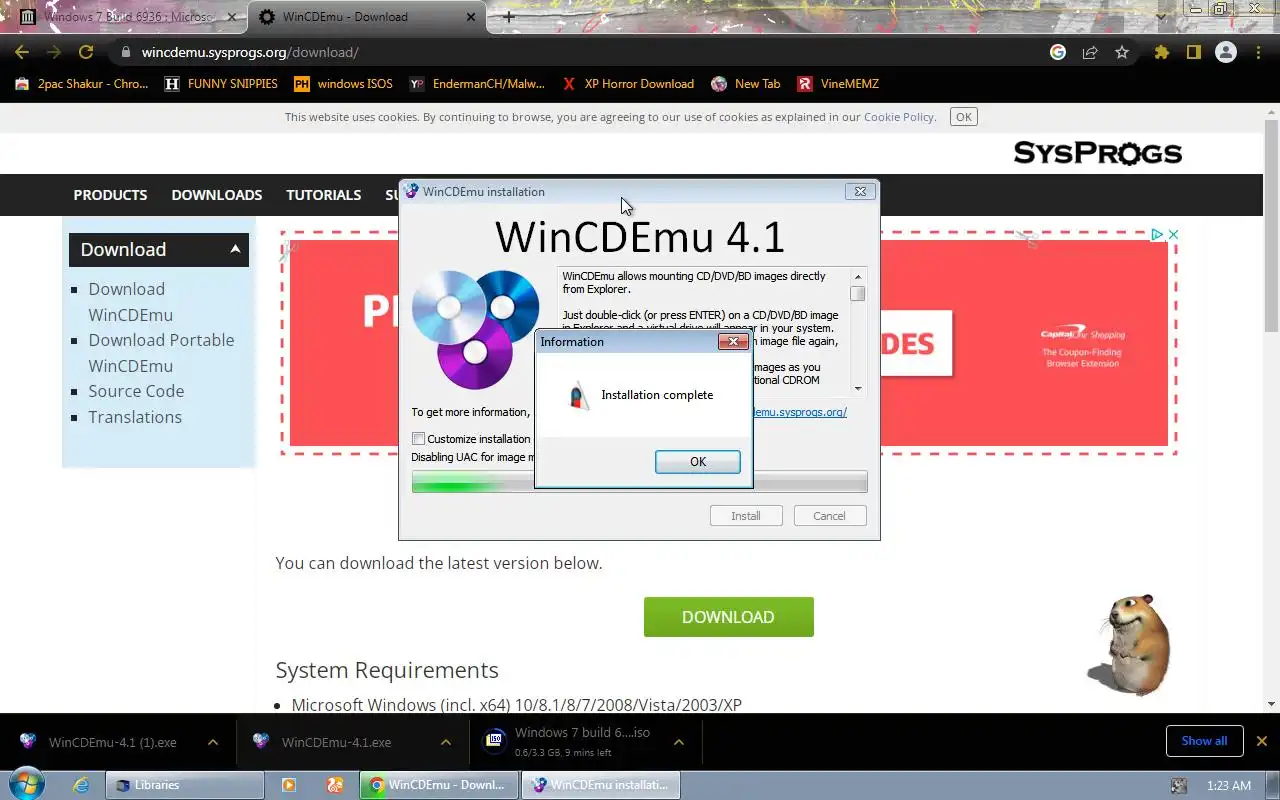Toggle the Customize installation checkbox
Image resolution: width=1280 pixels, height=800 pixels.
pyautogui.click(x=418, y=439)
